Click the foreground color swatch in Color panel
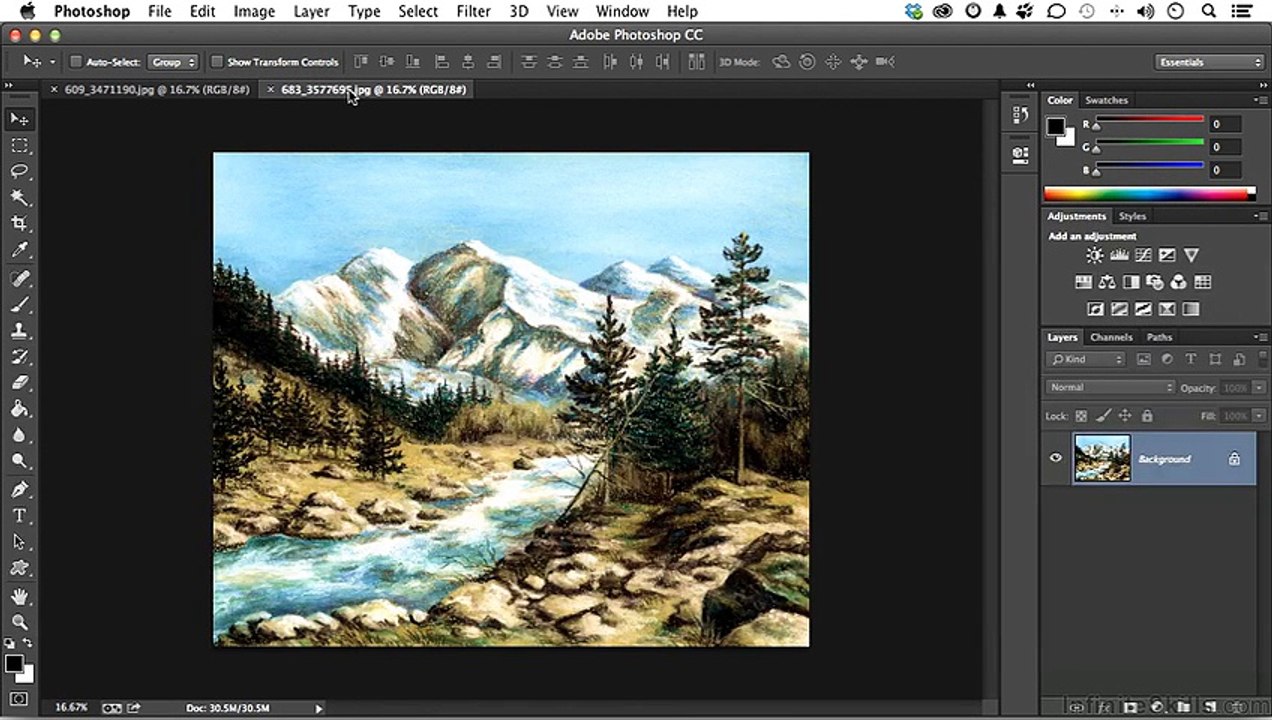 coord(1055,126)
